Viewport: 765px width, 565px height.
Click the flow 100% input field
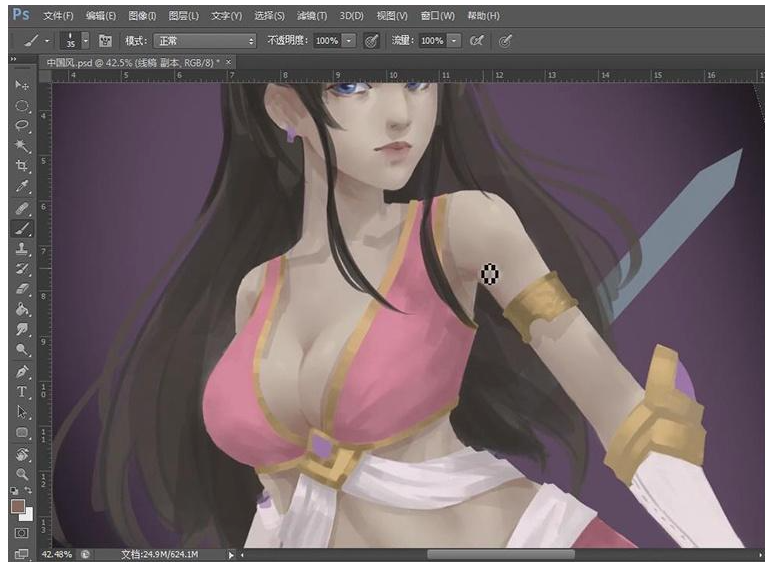432,41
